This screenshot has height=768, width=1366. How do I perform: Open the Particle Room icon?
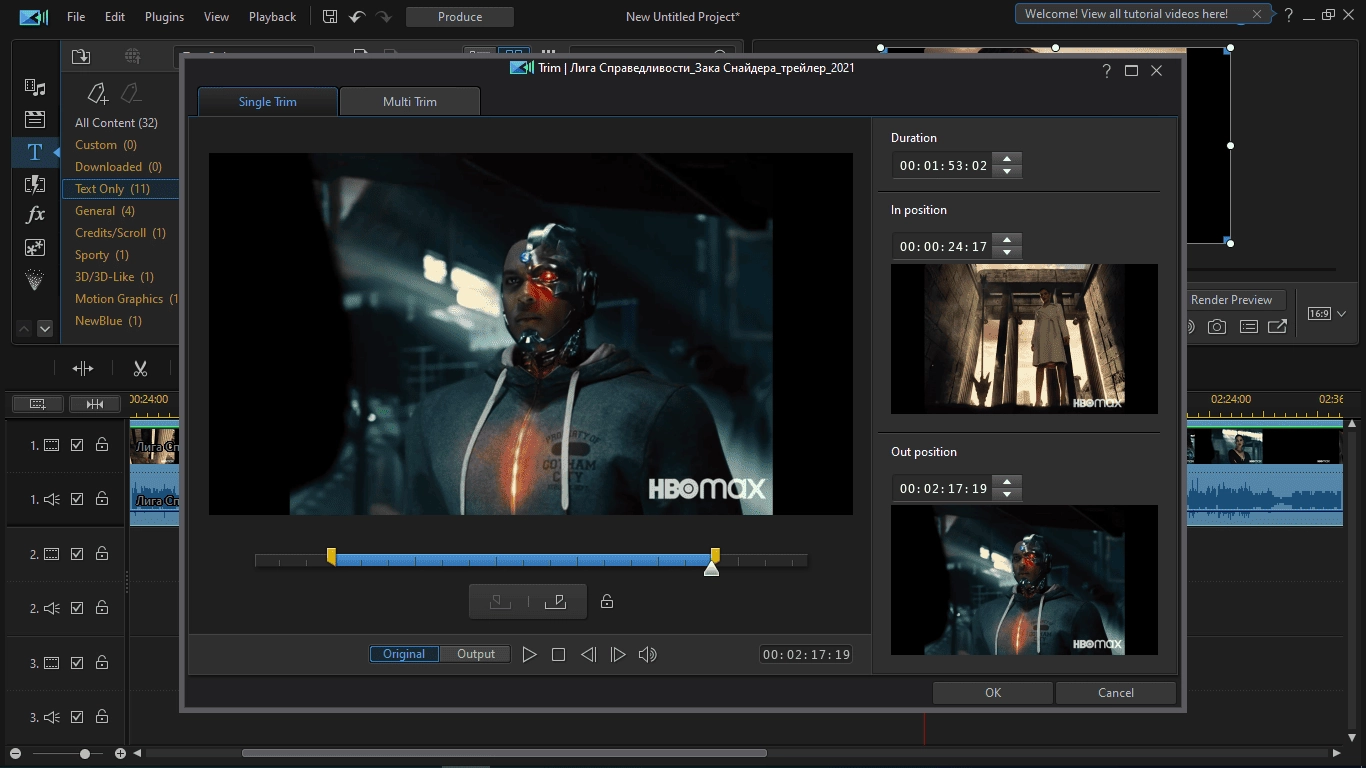(x=35, y=281)
